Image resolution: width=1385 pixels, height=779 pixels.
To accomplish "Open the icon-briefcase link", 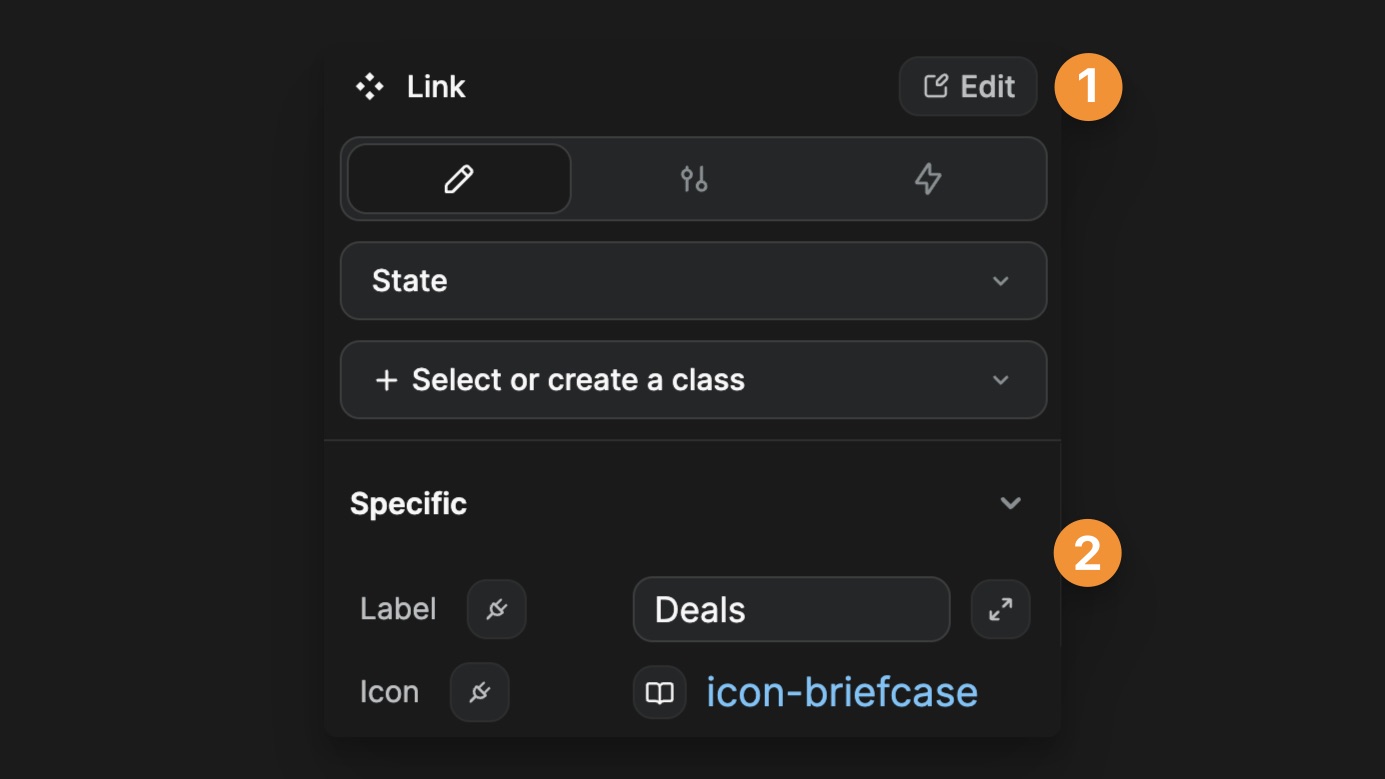I will point(841,691).
